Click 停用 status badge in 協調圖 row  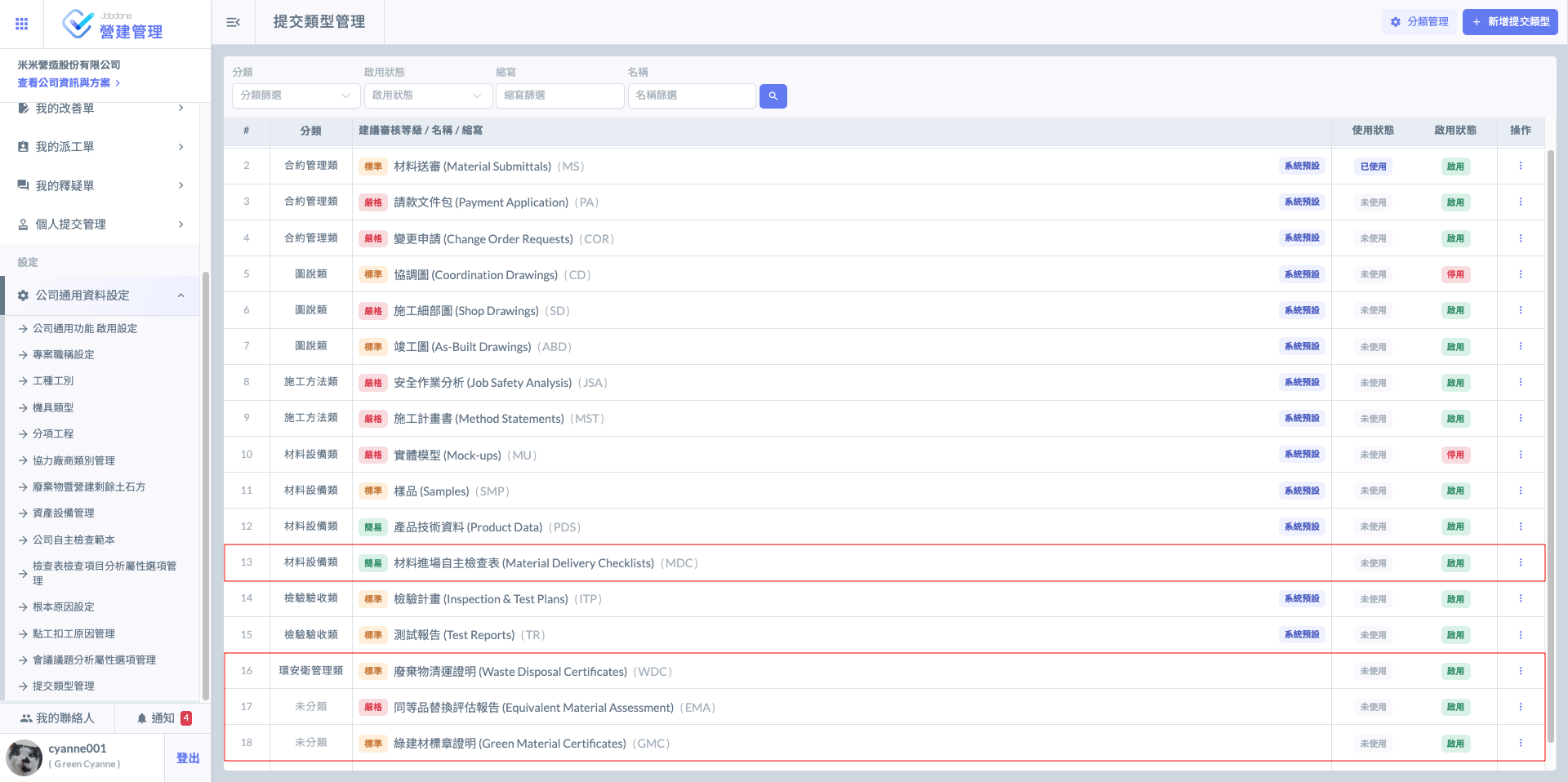point(1455,274)
